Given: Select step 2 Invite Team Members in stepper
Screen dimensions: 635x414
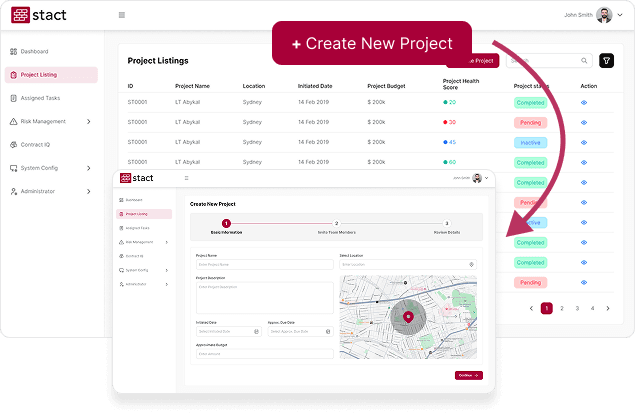Looking at the screenshot, I should 336,223.
